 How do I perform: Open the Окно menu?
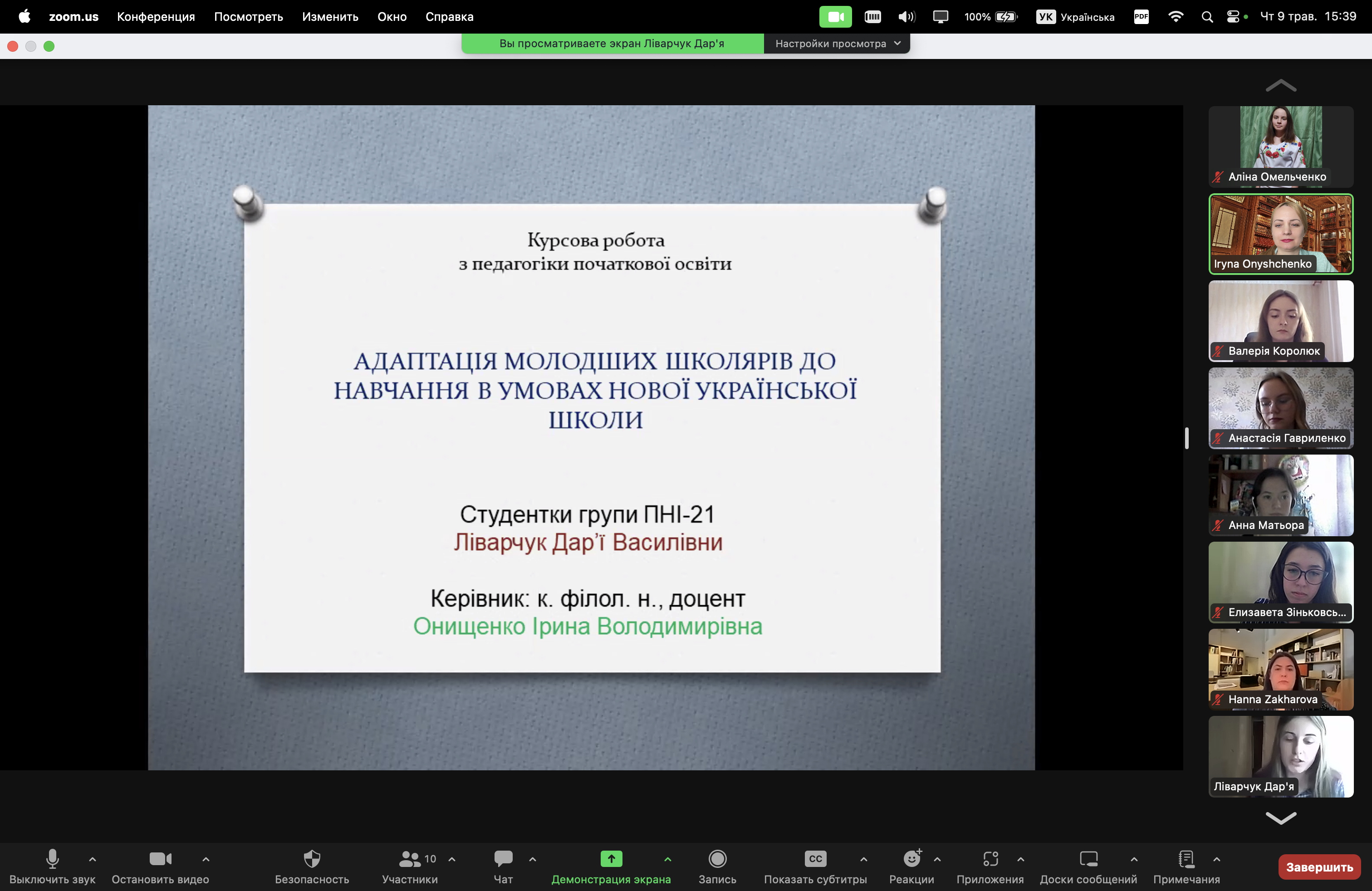click(392, 16)
